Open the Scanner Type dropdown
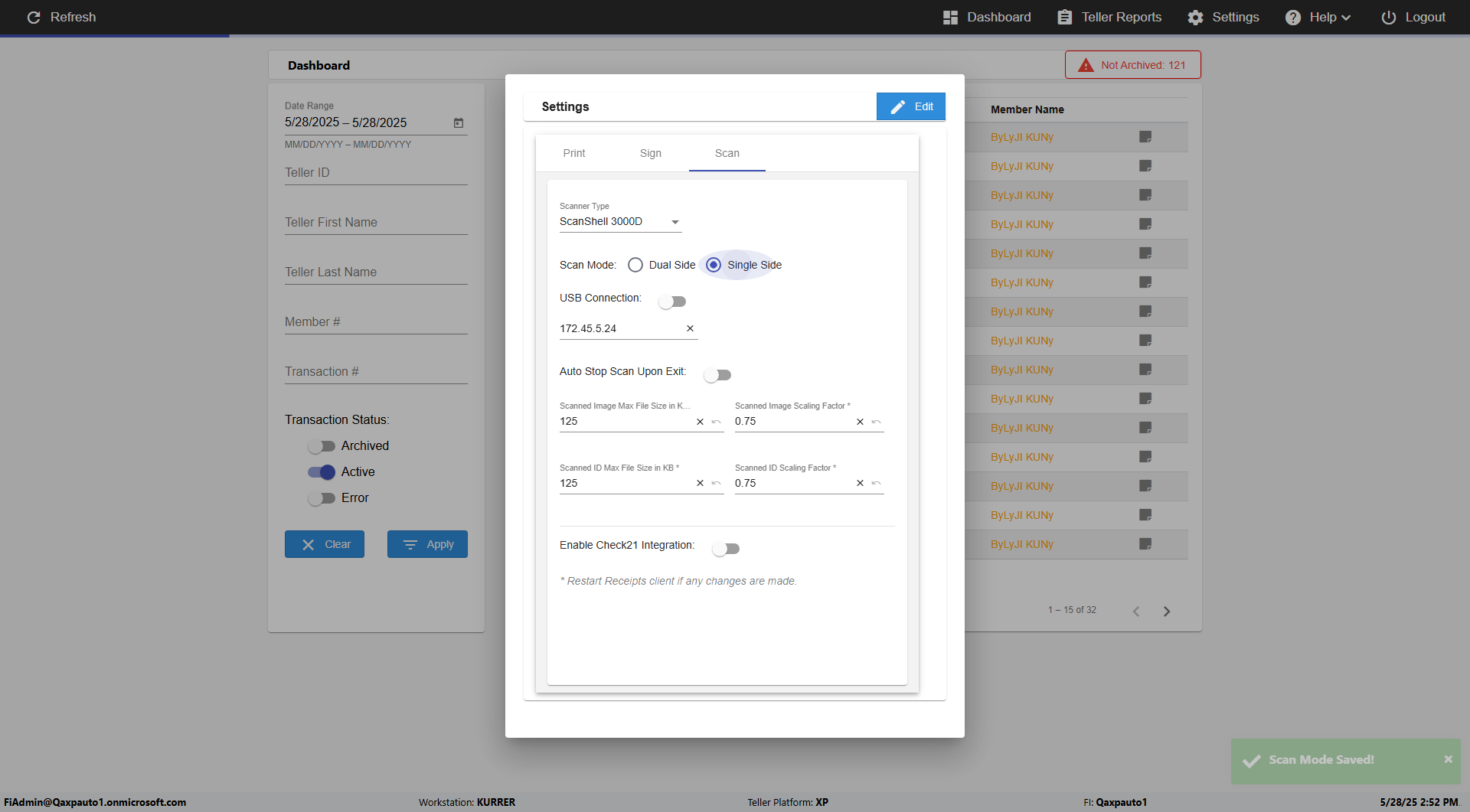 [x=620, y=222]
